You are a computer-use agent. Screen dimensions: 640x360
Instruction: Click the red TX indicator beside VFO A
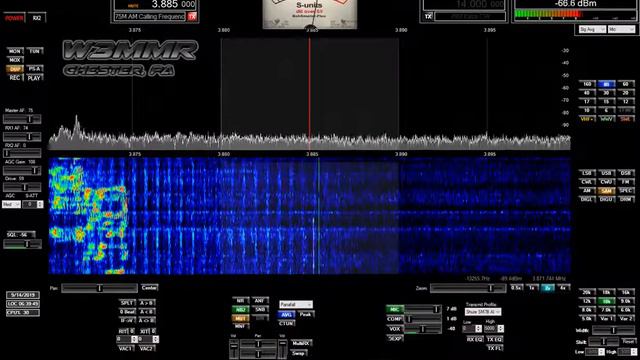click(192, 17)
